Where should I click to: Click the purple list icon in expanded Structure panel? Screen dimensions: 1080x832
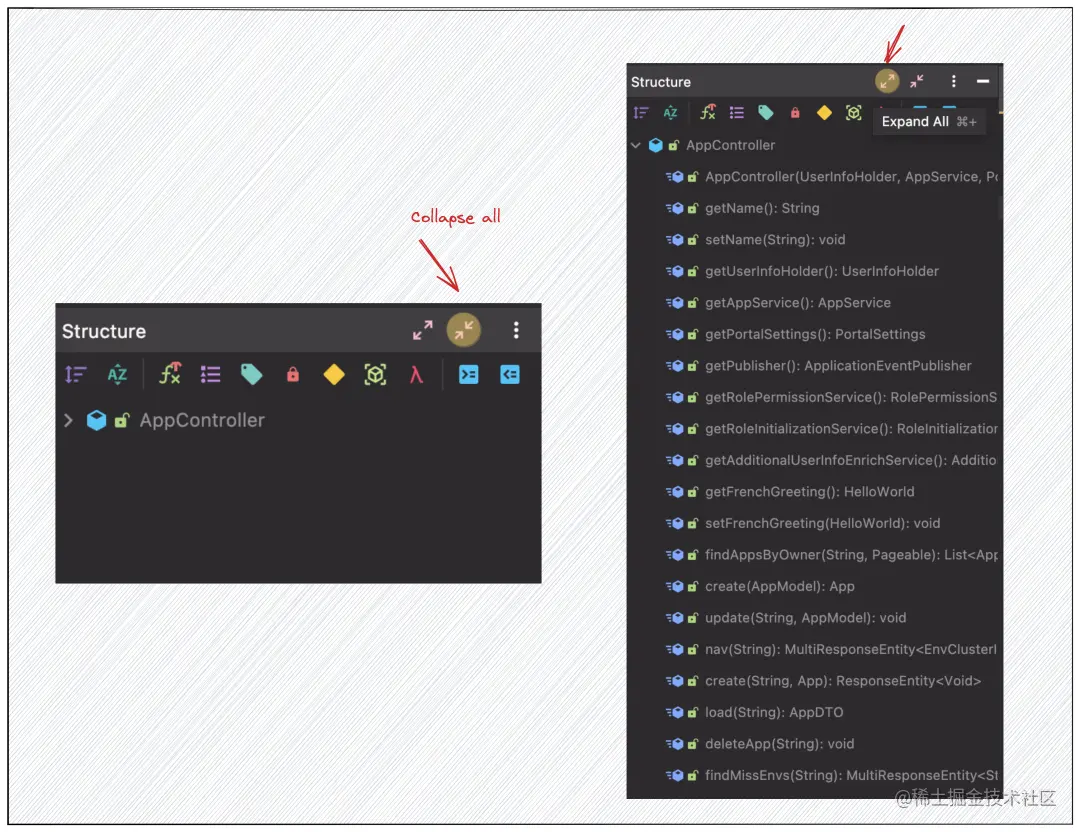(x=737, y=113)
